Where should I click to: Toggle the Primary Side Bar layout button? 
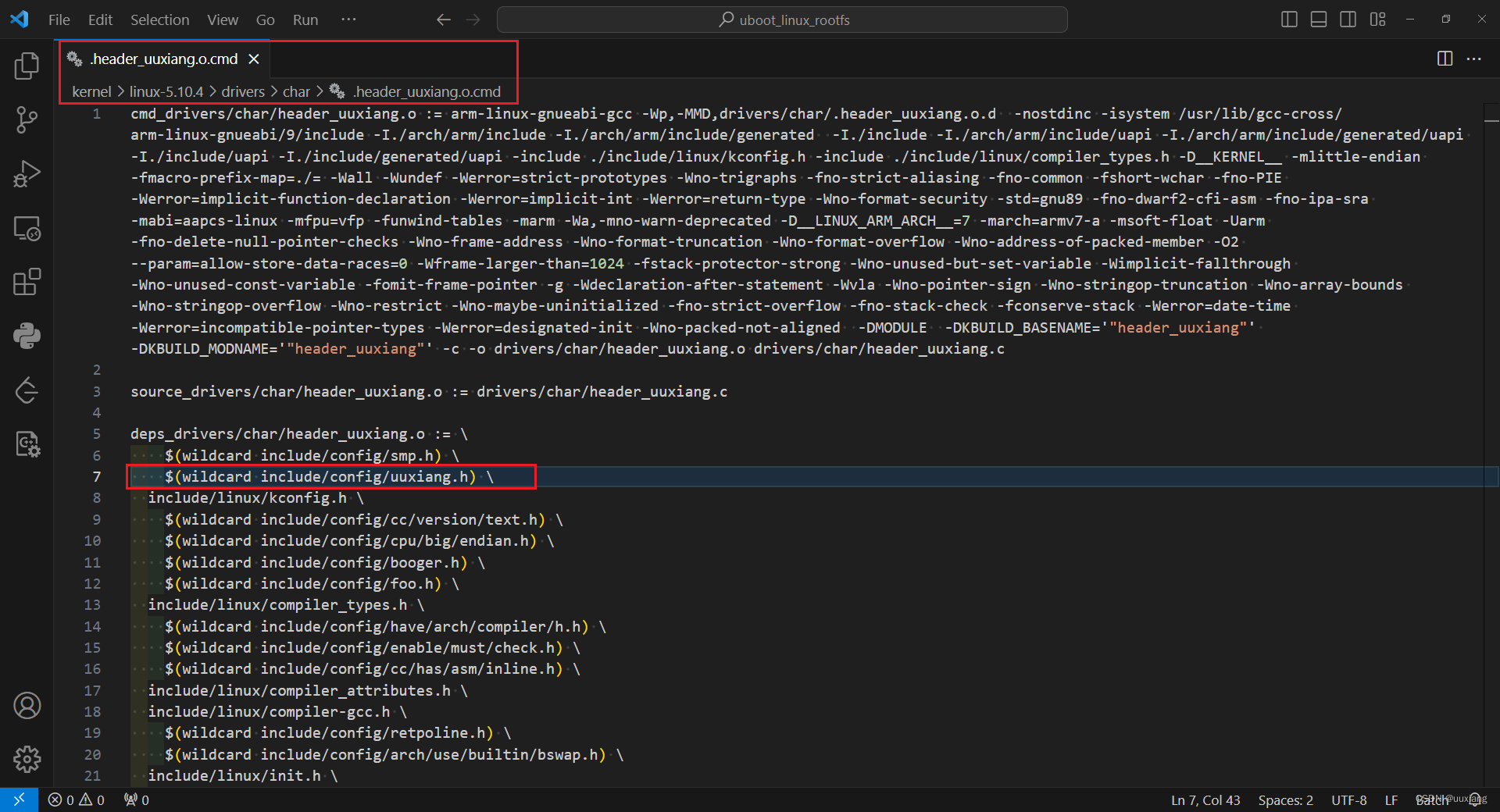click(x=1289, y=20)
